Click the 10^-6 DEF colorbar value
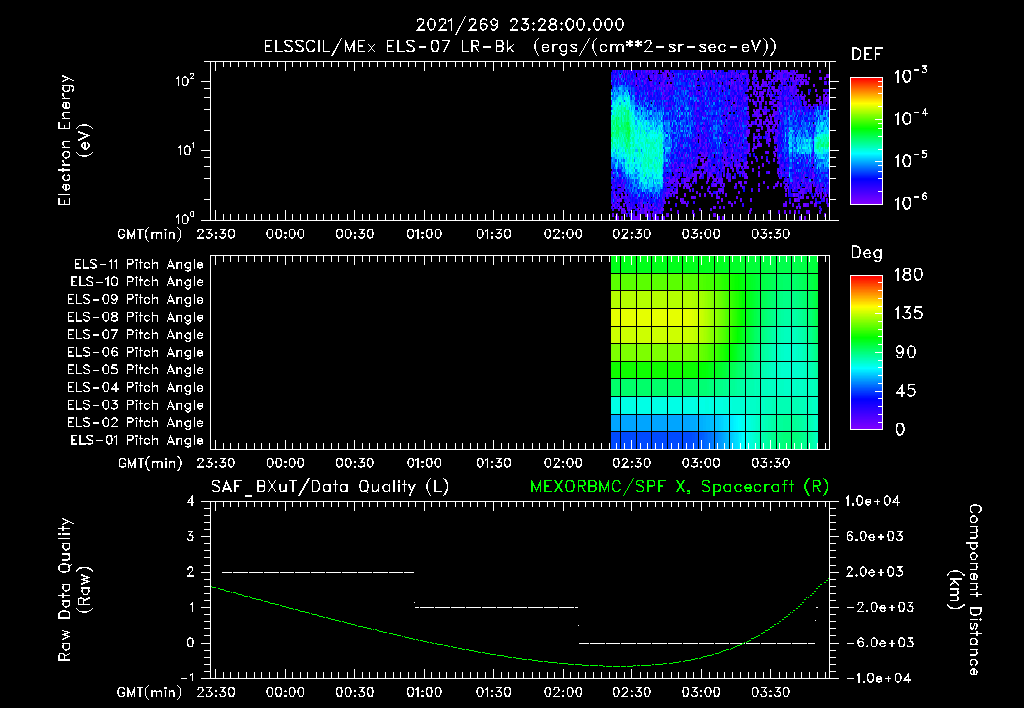 tap(910, 202)
